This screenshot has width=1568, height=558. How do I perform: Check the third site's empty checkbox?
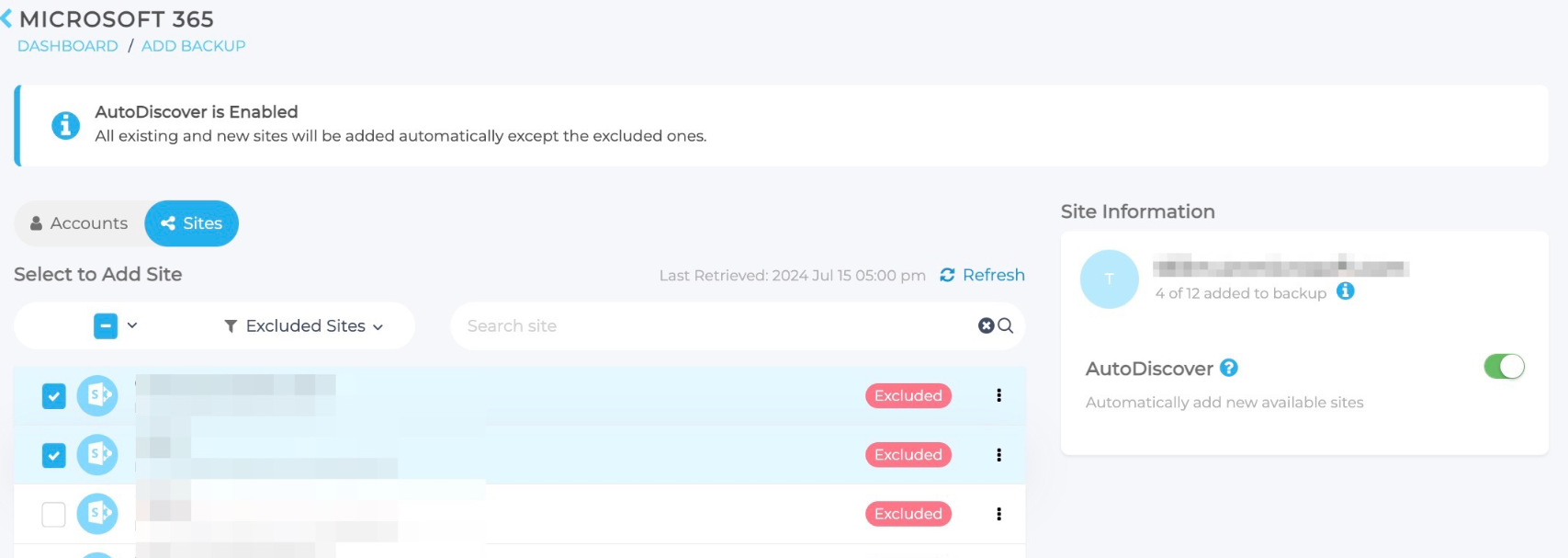pos(54,514)
